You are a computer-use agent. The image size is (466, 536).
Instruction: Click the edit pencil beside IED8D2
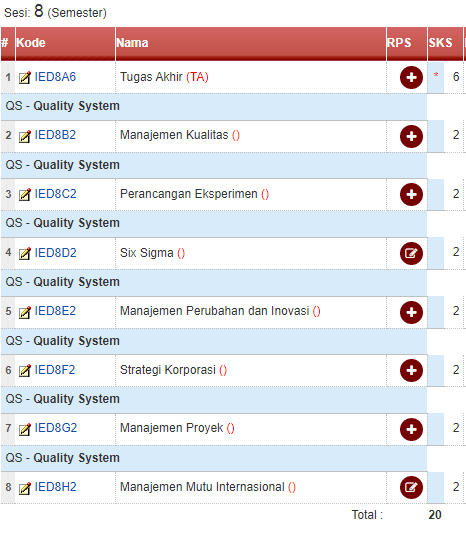tap(25, 253)
